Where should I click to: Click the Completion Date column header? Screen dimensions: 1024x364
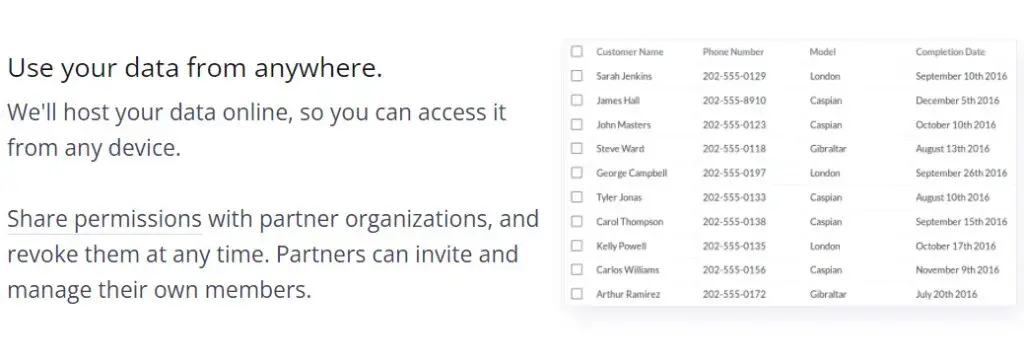(x=950, y=52)
